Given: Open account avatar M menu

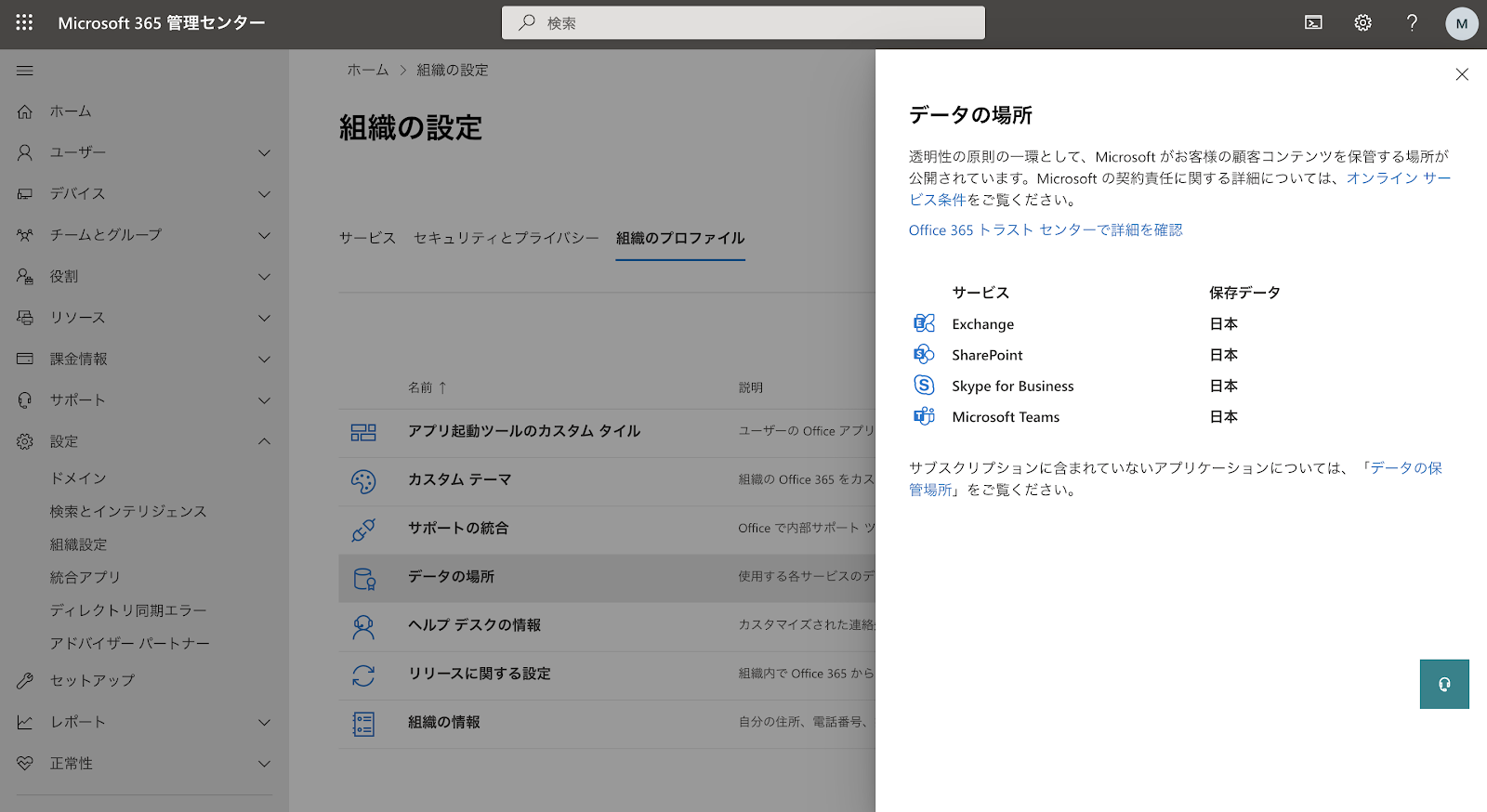Looking at the screenshot, I should pos(1462,23).
